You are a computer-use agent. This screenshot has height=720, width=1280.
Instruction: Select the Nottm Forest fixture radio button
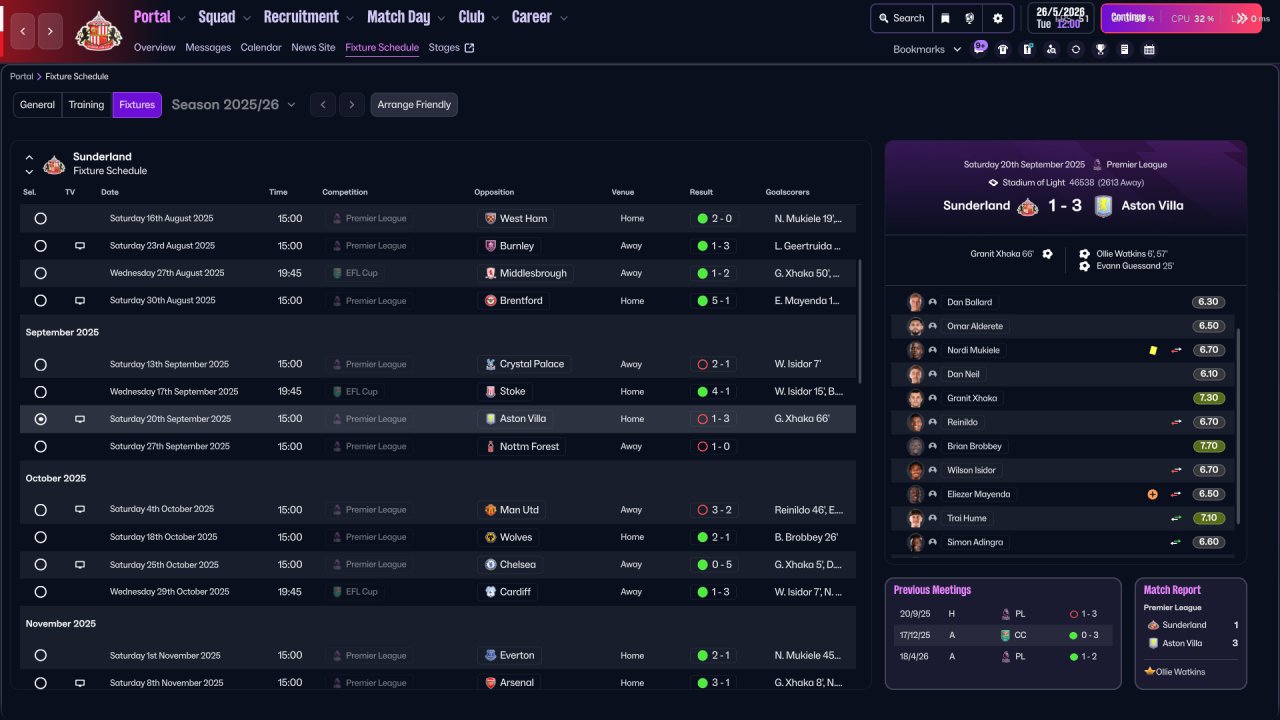click(40, 447)
